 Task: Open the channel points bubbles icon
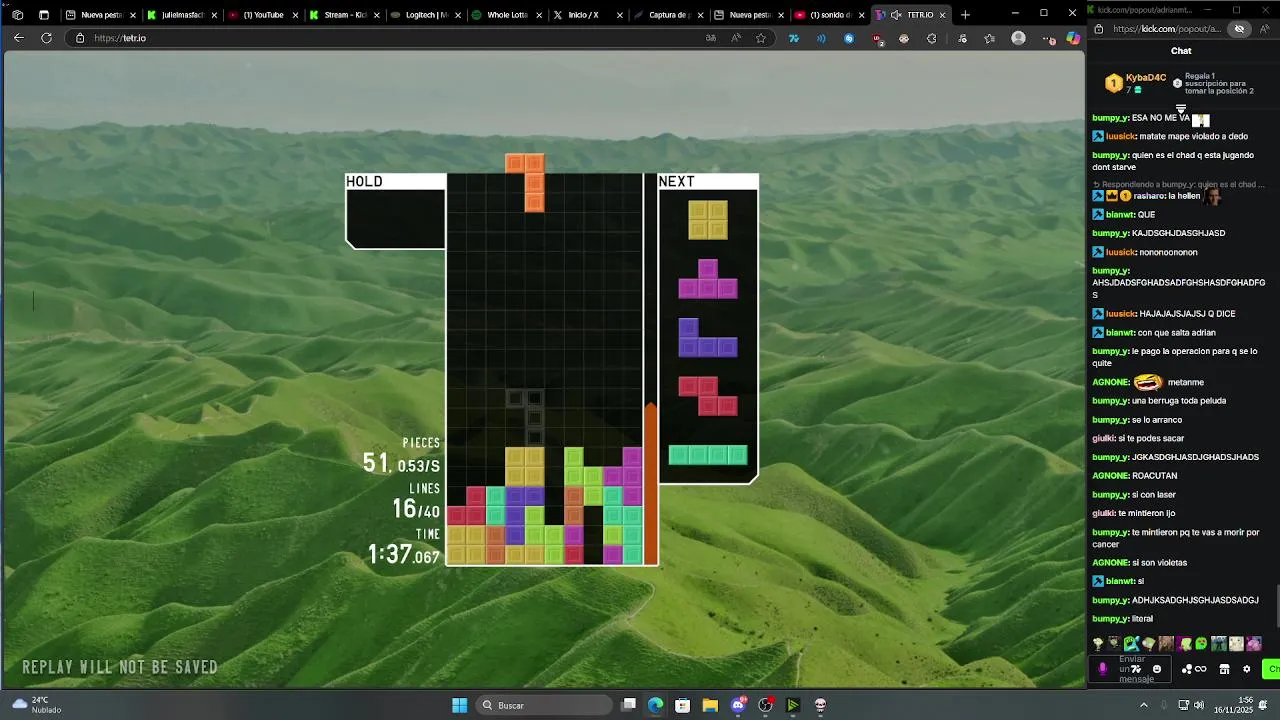pos(1188,669)
